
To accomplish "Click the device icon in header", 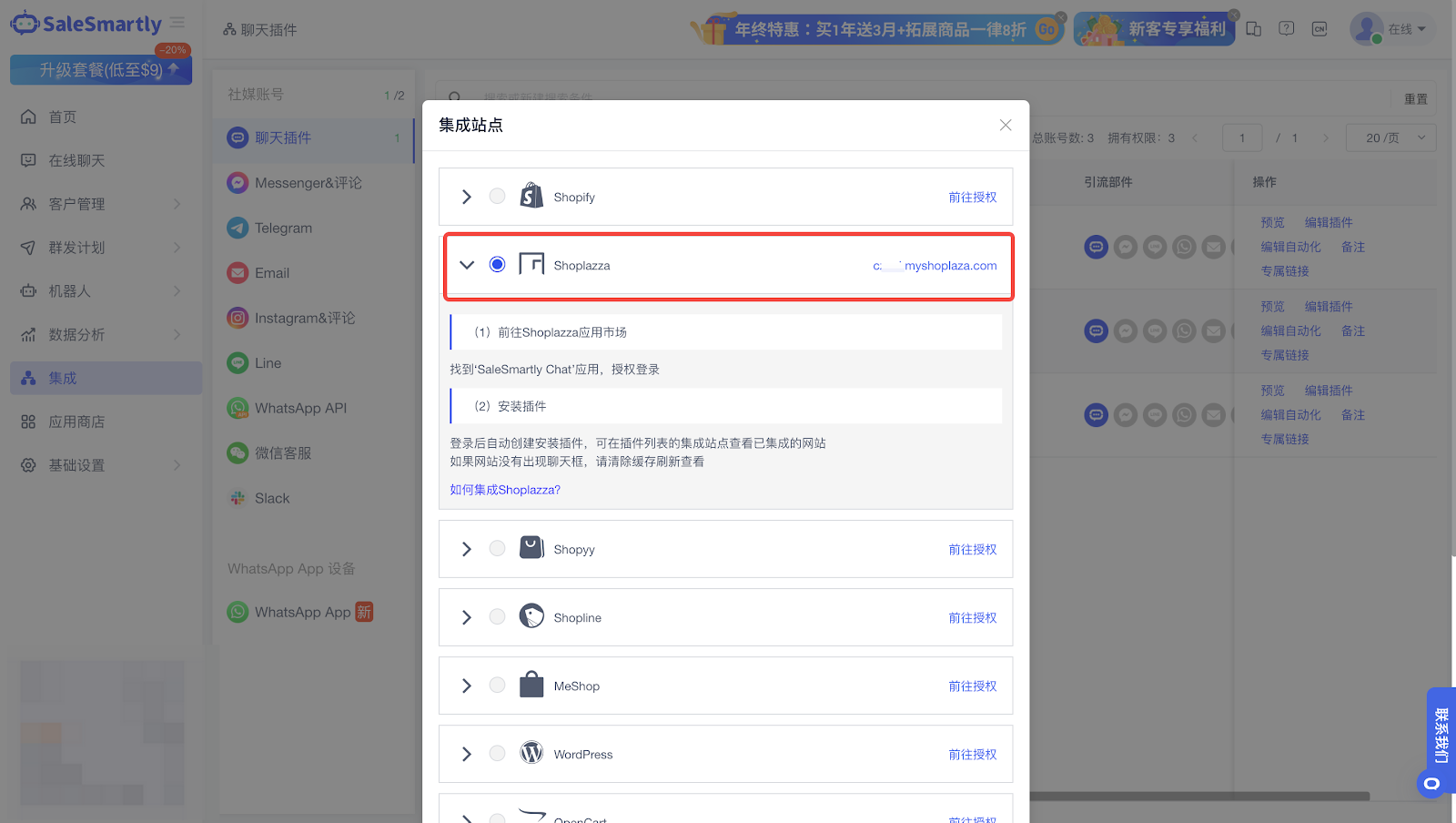I will pos(1253,28).
